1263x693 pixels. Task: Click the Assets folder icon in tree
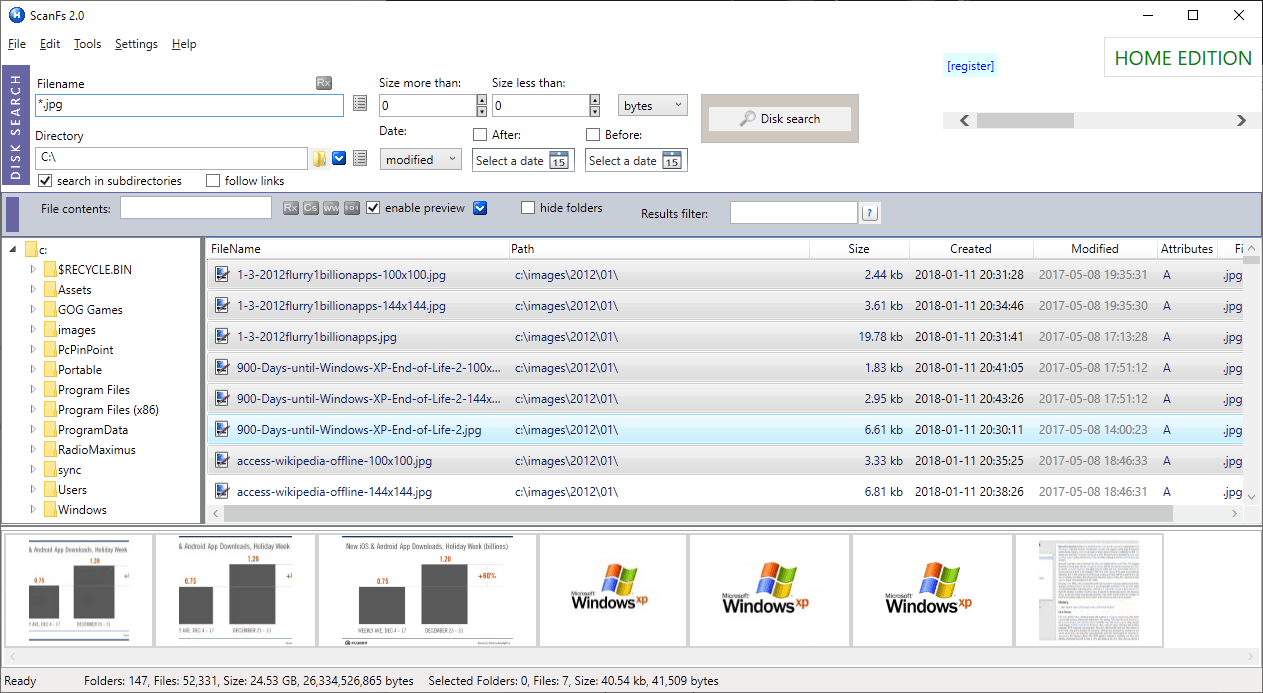point(49,290)
